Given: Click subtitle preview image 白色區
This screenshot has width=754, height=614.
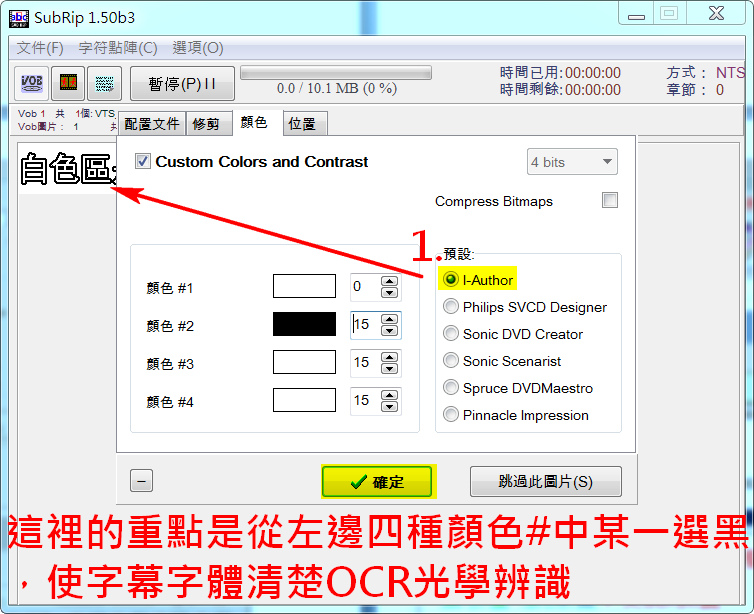Looking at the screenshot, I should tap(68, 168).
